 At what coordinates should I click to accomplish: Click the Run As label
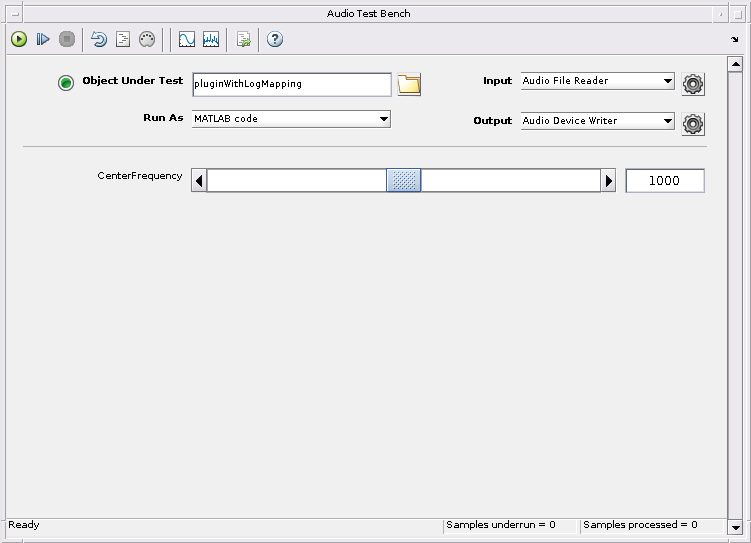click(x=163, y=118)
